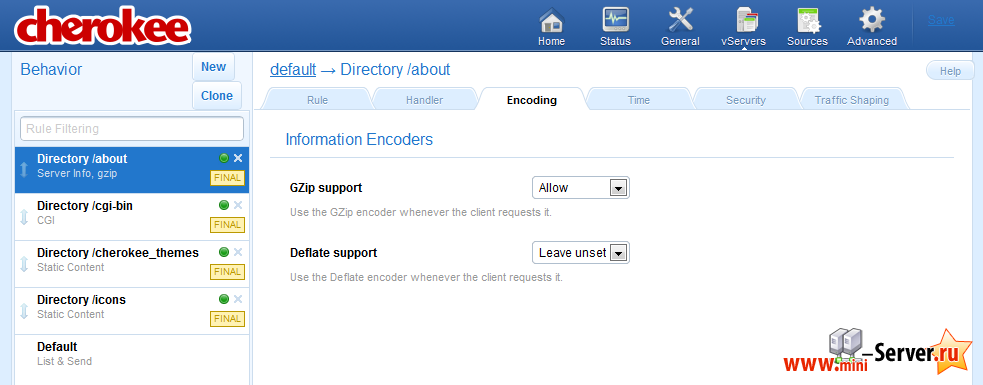Toggle active state of Directory /about rule
Screen dimensions: 983x385
pos(224,159)
